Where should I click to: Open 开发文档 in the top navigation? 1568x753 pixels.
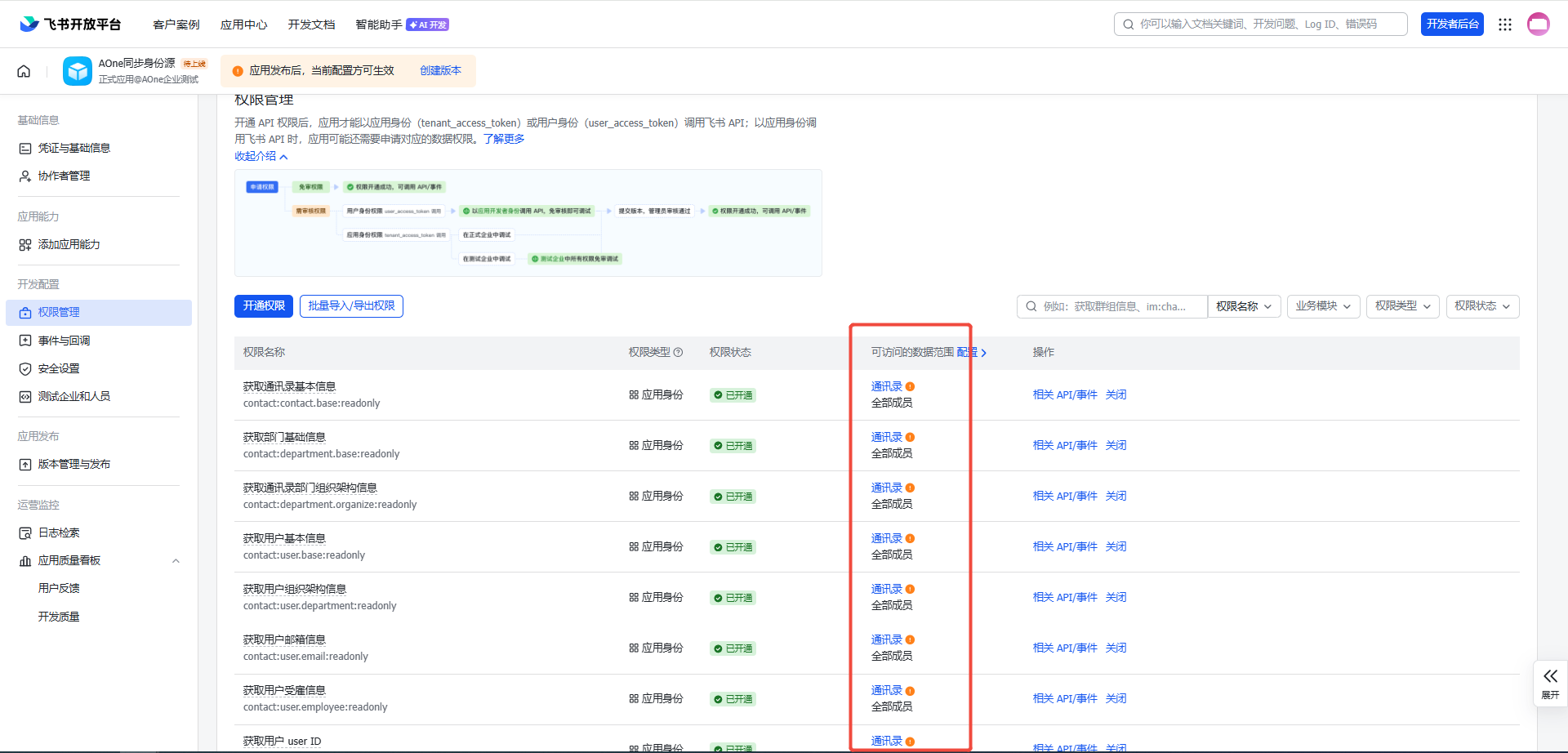point(311,25)
